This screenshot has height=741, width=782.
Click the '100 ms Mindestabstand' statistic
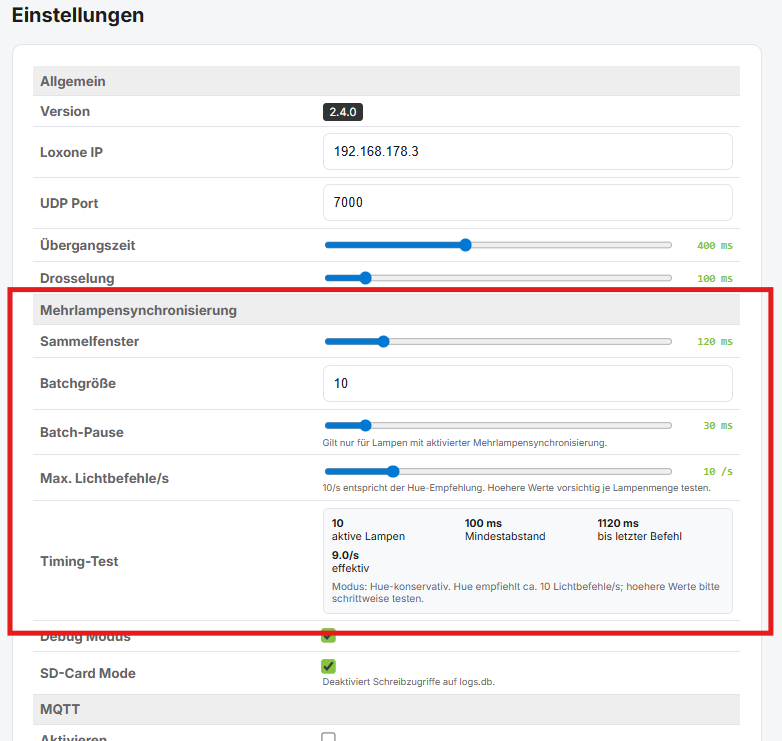pyautogui.click(x=505, y=530)
